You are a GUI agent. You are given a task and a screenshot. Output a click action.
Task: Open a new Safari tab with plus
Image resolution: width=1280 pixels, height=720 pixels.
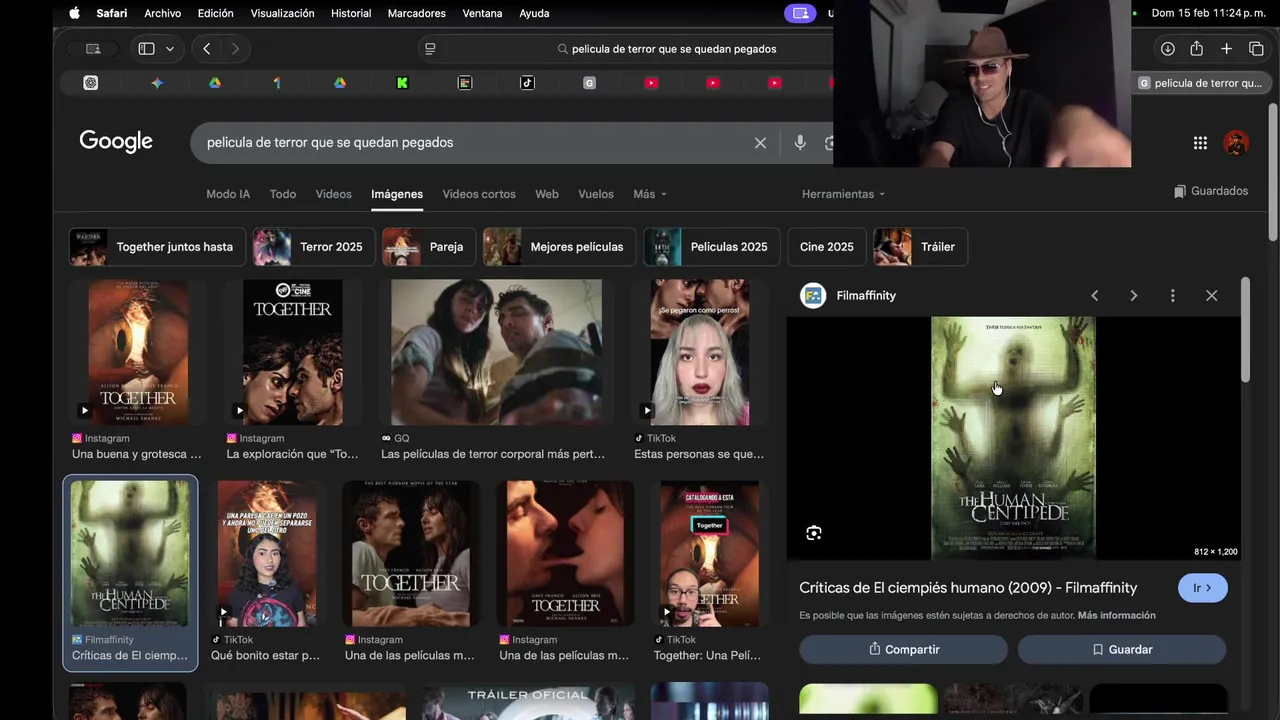[1226, 48]
